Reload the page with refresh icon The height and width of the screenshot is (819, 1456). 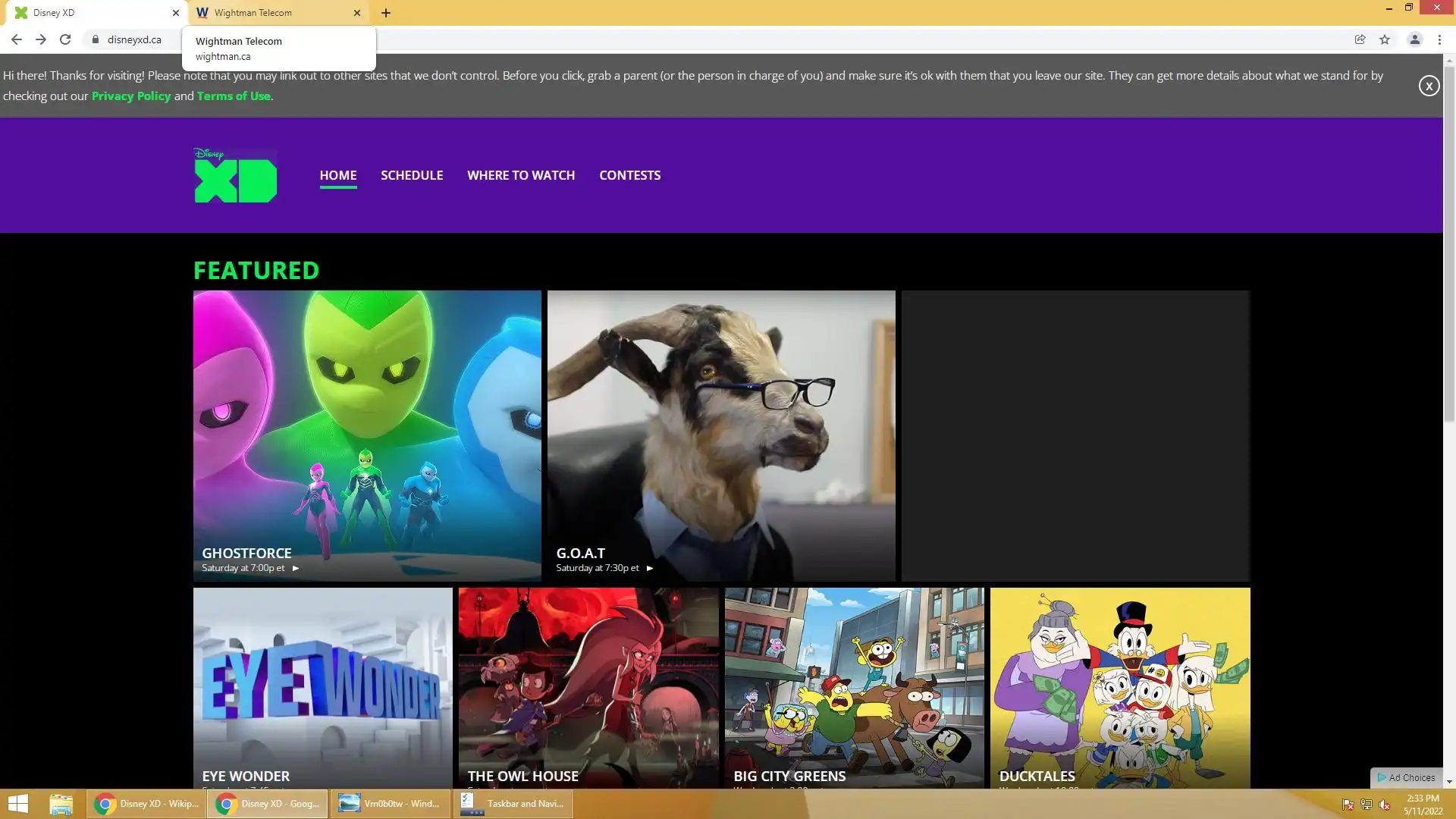(x=65, y=39)
